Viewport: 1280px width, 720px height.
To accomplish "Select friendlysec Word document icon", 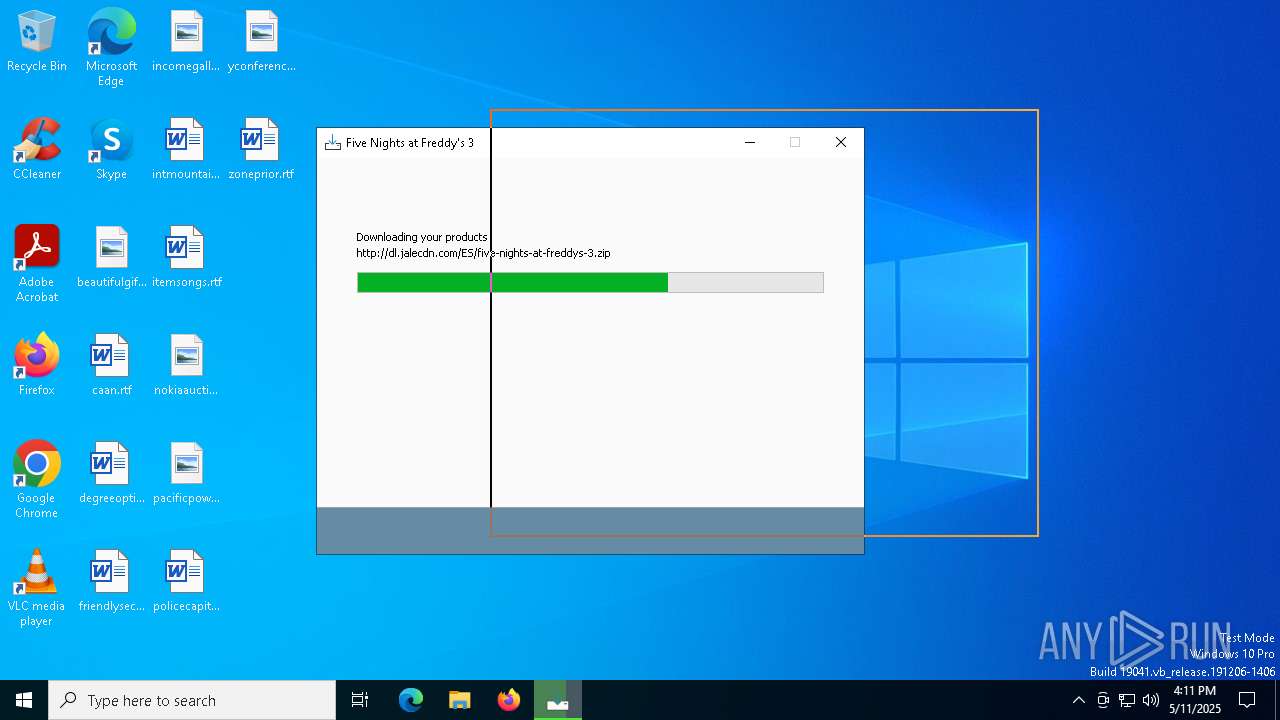I will [111, 582].
